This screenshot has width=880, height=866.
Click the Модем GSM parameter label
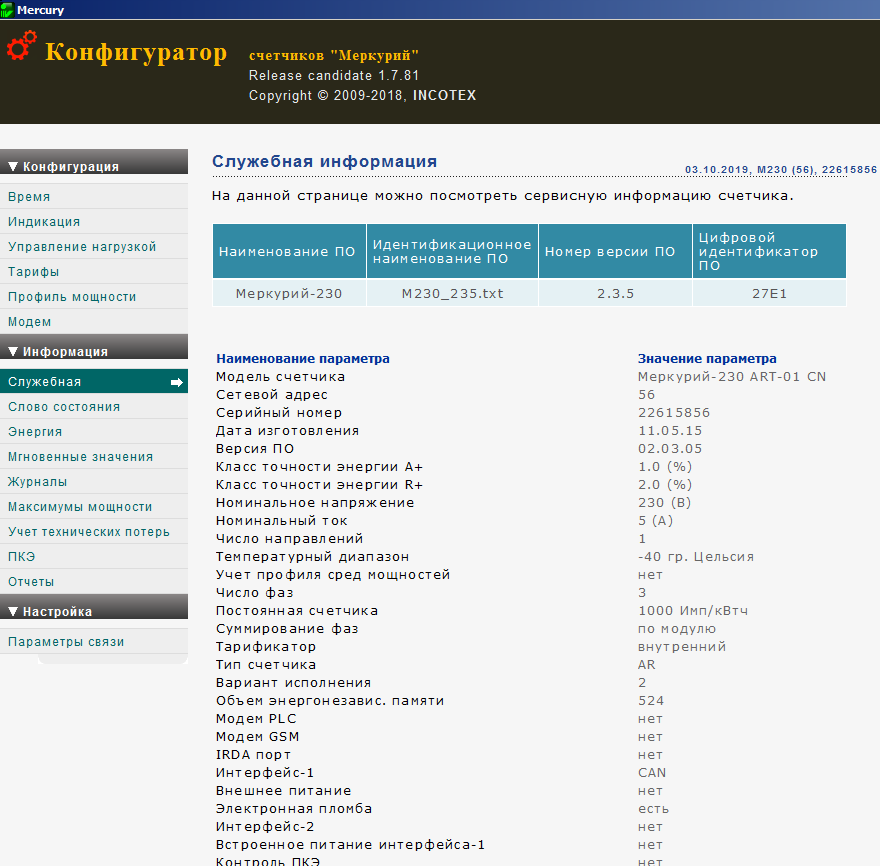pyautogui.click(x=258, y=737)
